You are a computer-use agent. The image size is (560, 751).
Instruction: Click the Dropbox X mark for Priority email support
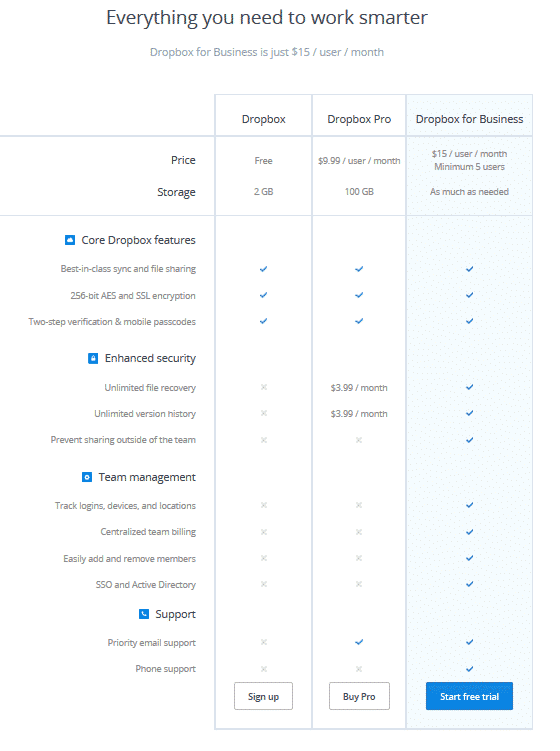pyautogui.click(x=263, y=642)
